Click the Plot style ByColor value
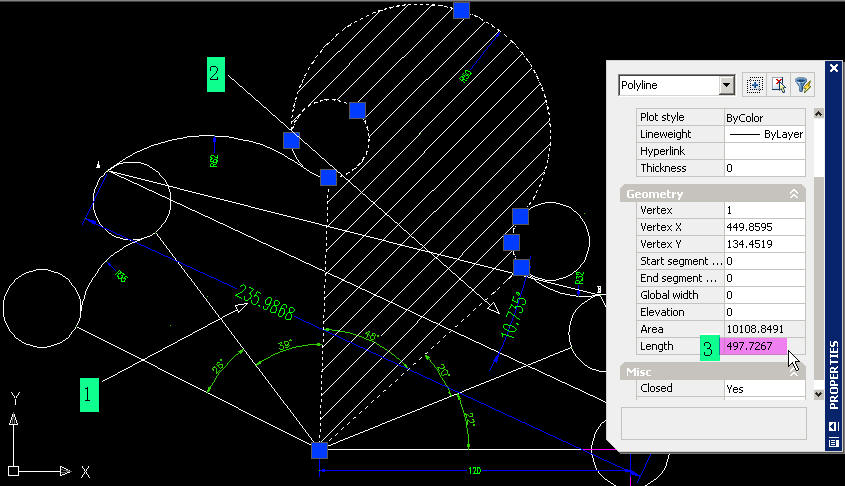This screenshot has height=486, width=845. (x=765, y=117)
